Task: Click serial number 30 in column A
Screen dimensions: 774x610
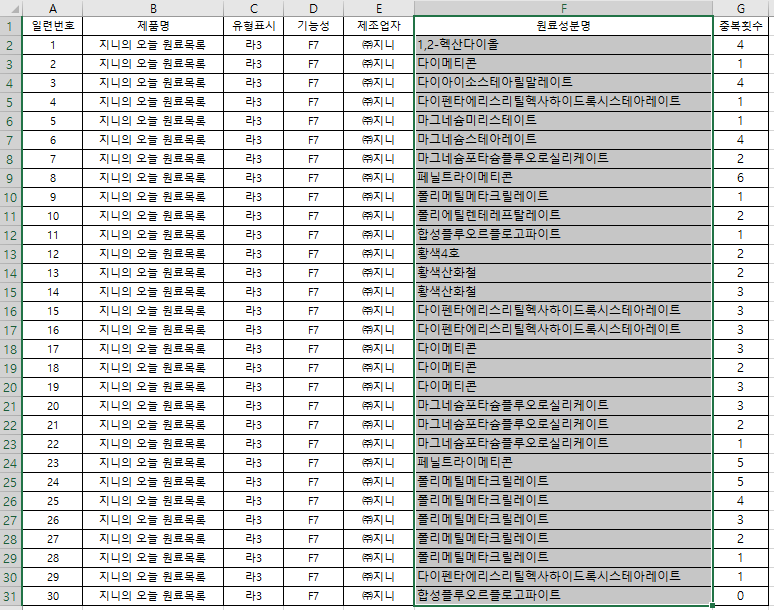Action: pos(52,596)
